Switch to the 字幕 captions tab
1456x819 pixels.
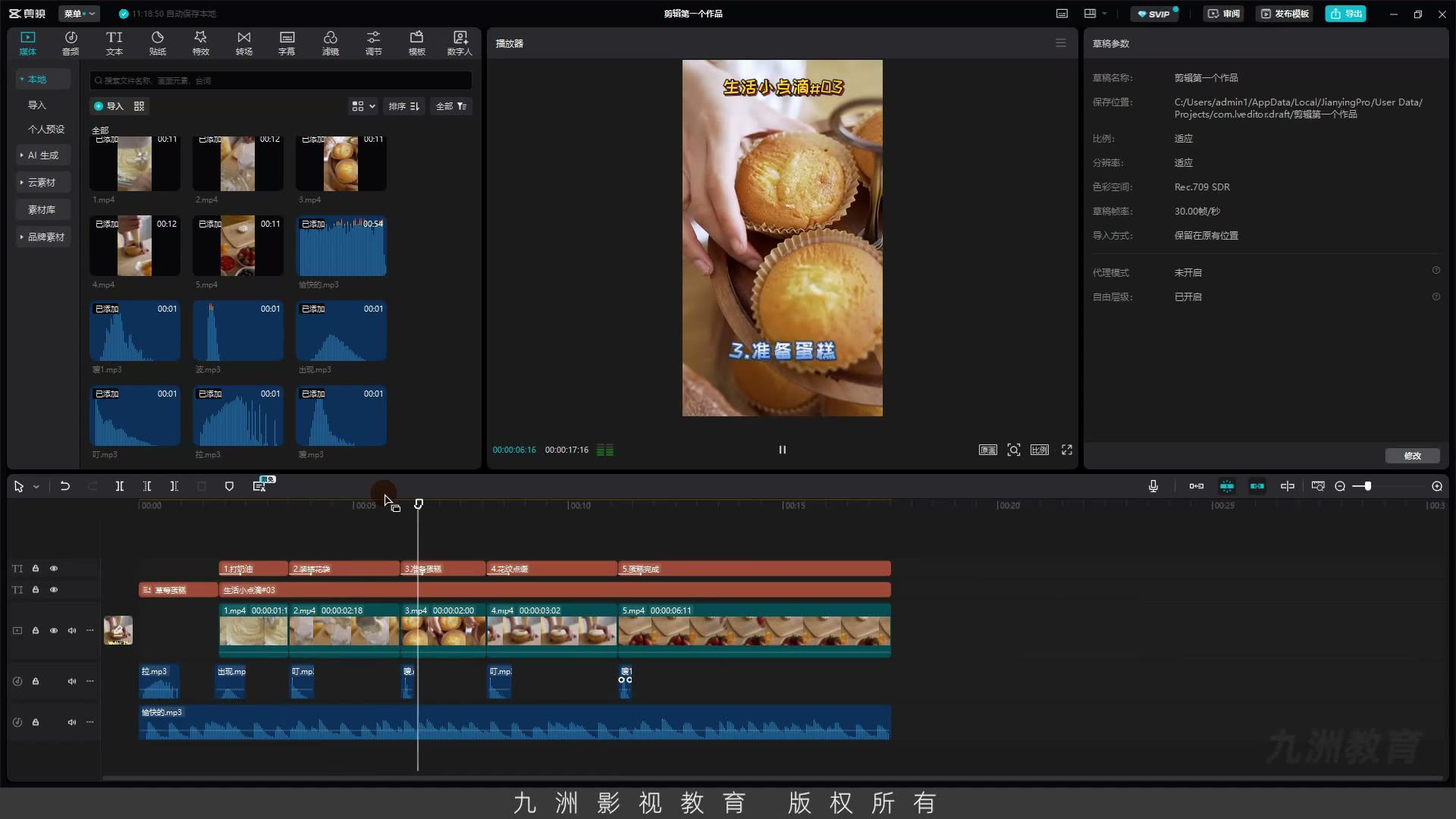(x=287, y=43)
